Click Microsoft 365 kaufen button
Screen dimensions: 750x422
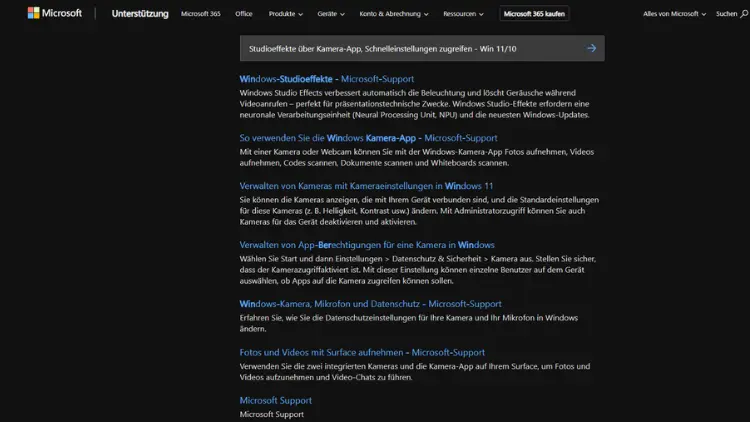534,14
